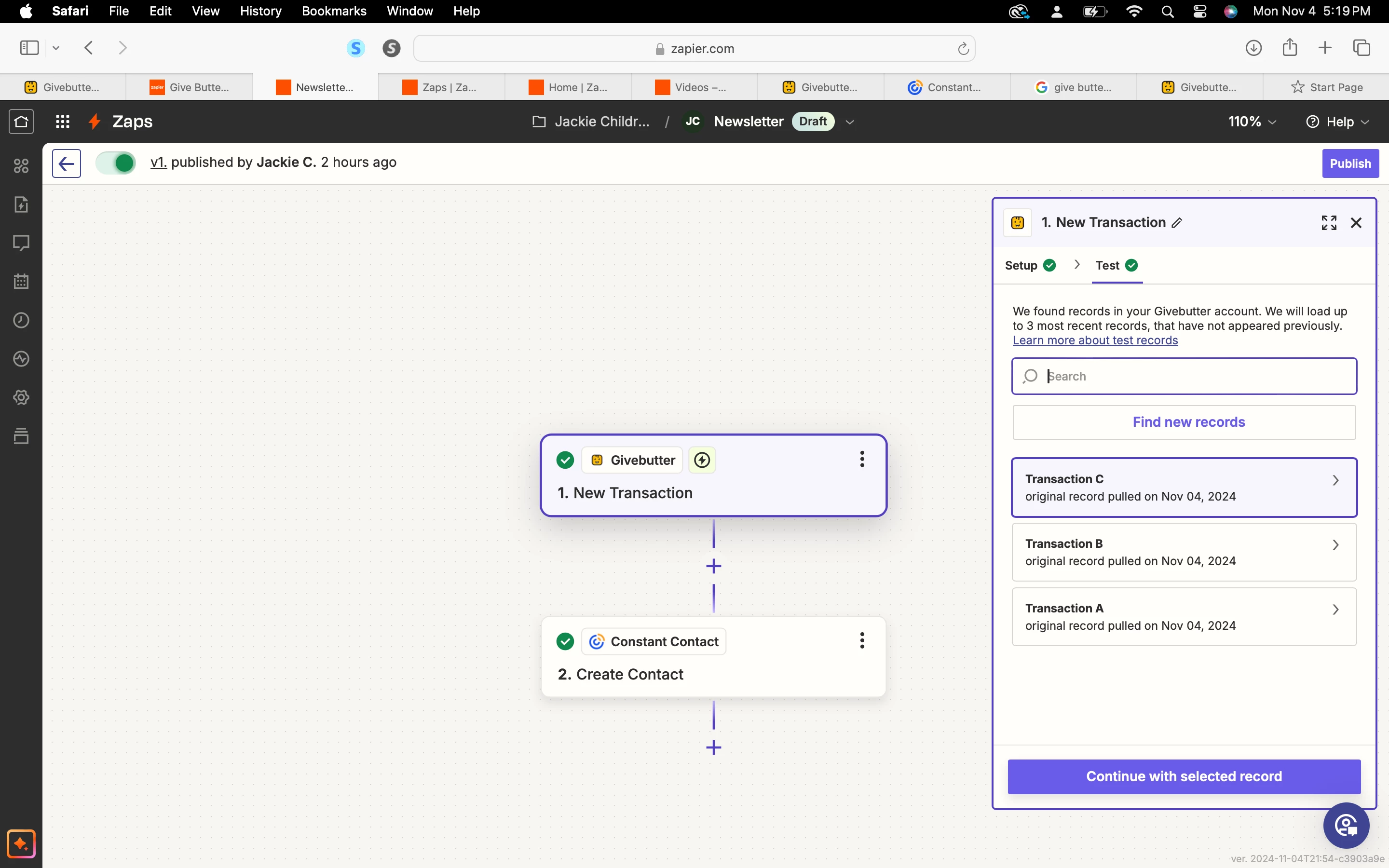The height and width of the screenshot is (868, 1389).
Task: Open the settings gear in left sidebar
Action: pos(21,397)
